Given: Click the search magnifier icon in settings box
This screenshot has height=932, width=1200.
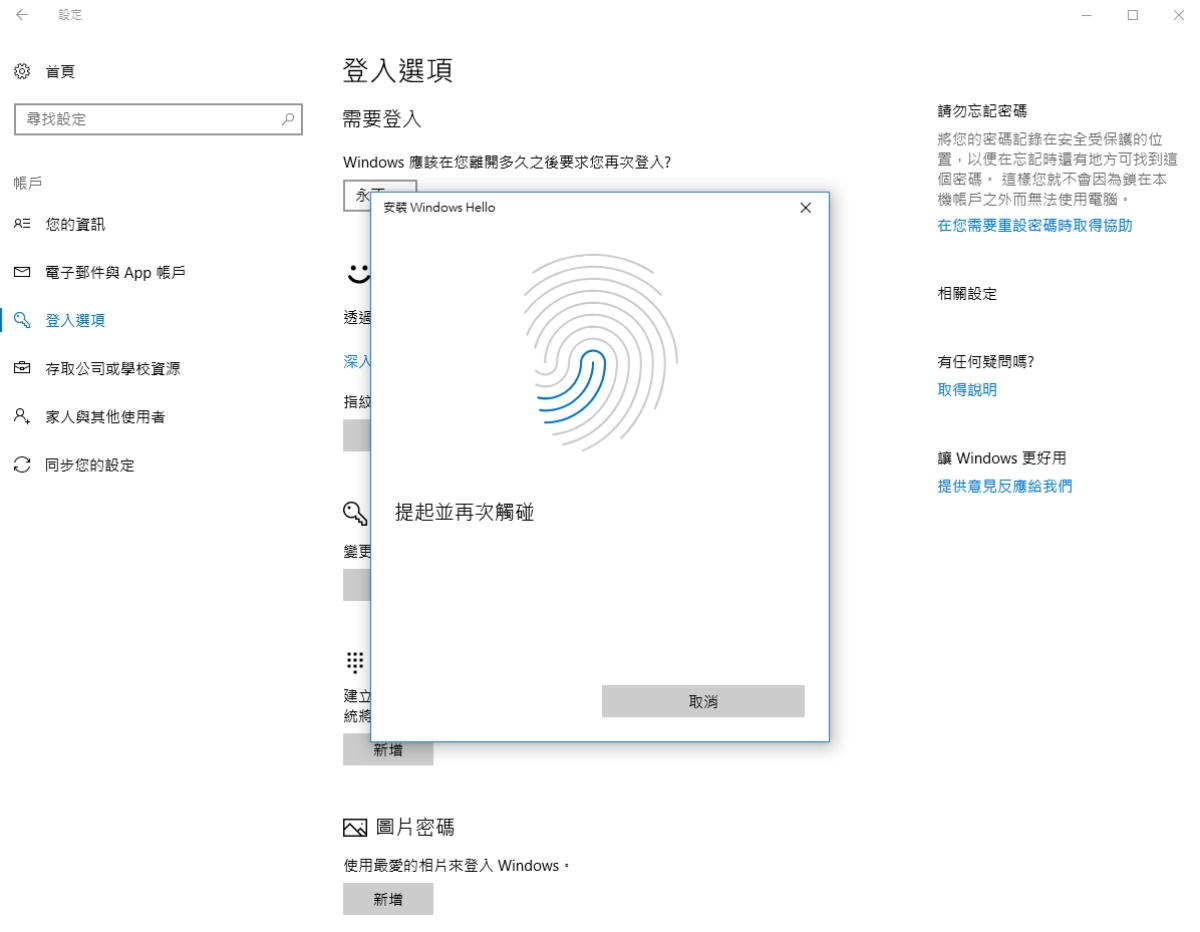Looking at the screenshot, I should 288,119.
